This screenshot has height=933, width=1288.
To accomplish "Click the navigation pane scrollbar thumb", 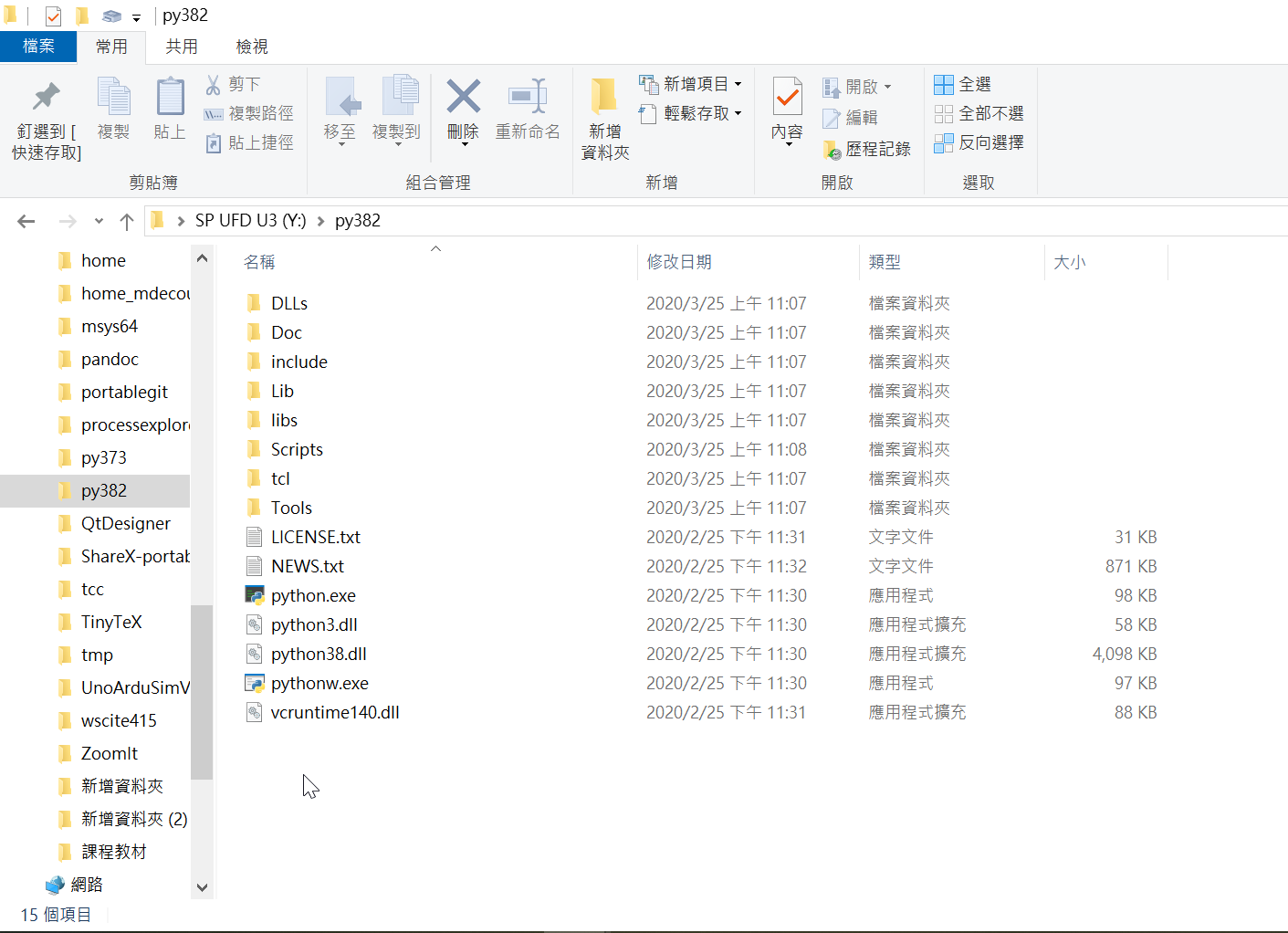I will [x=202, y=692].
